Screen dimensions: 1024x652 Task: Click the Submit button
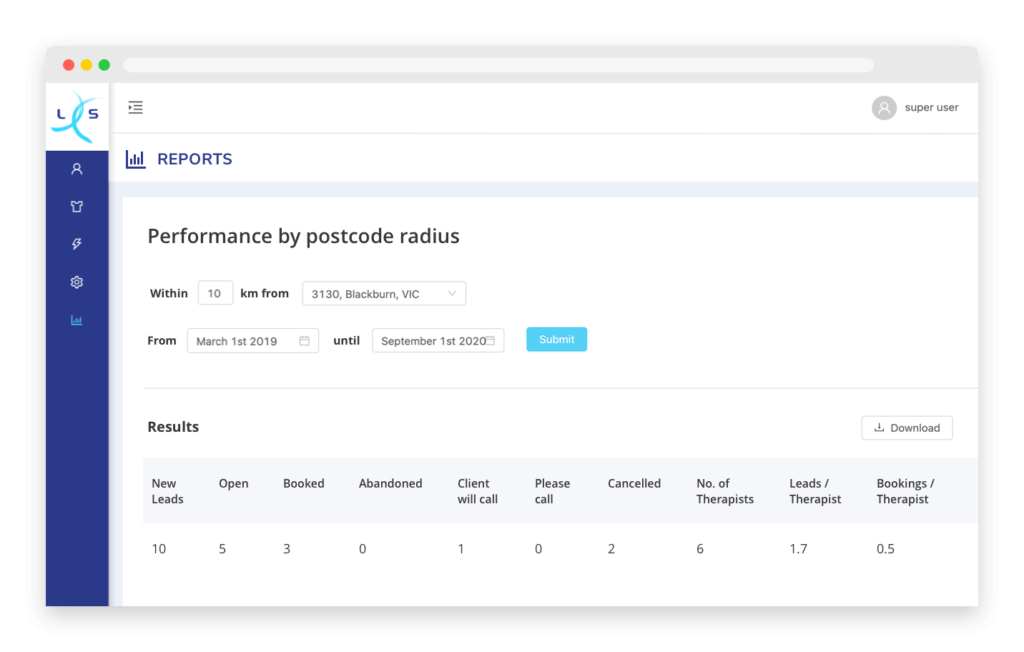click(x=556, y=339)
